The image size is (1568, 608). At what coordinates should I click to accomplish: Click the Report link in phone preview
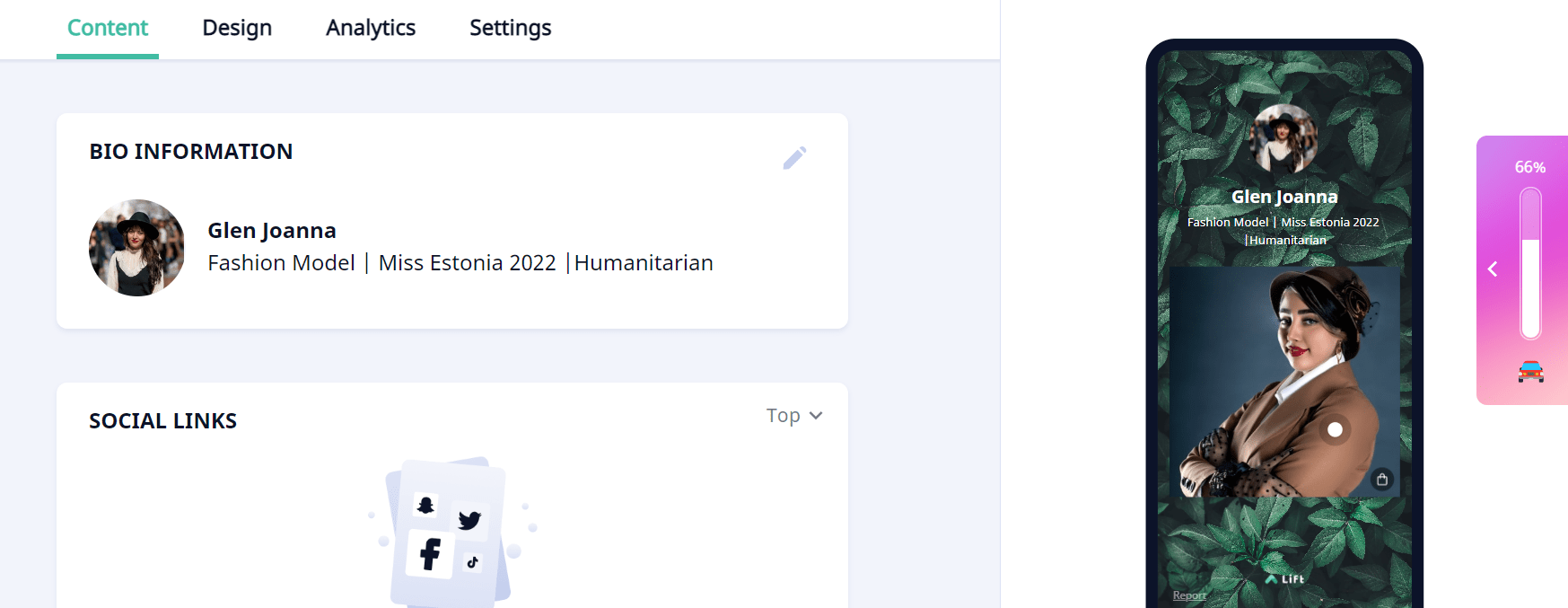[1189, 595]
